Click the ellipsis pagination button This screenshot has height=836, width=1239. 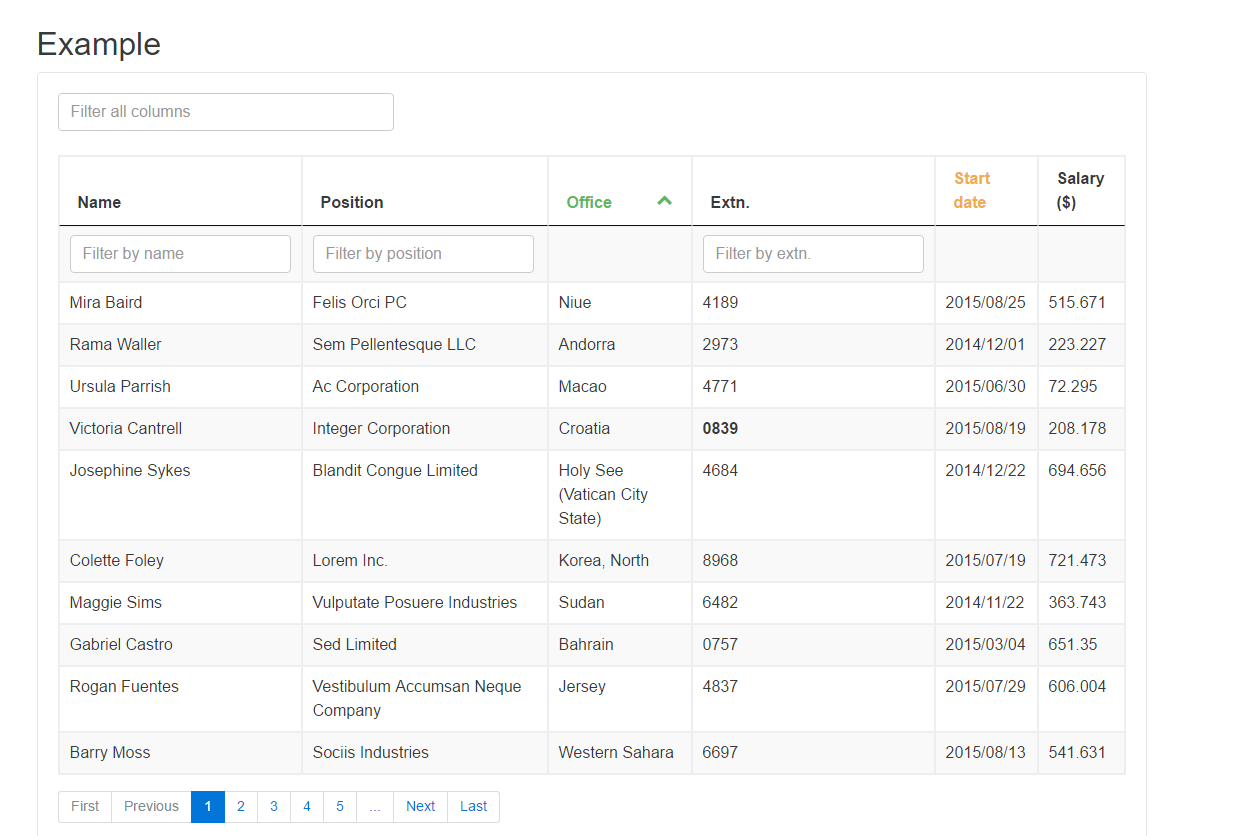(375, 807)
